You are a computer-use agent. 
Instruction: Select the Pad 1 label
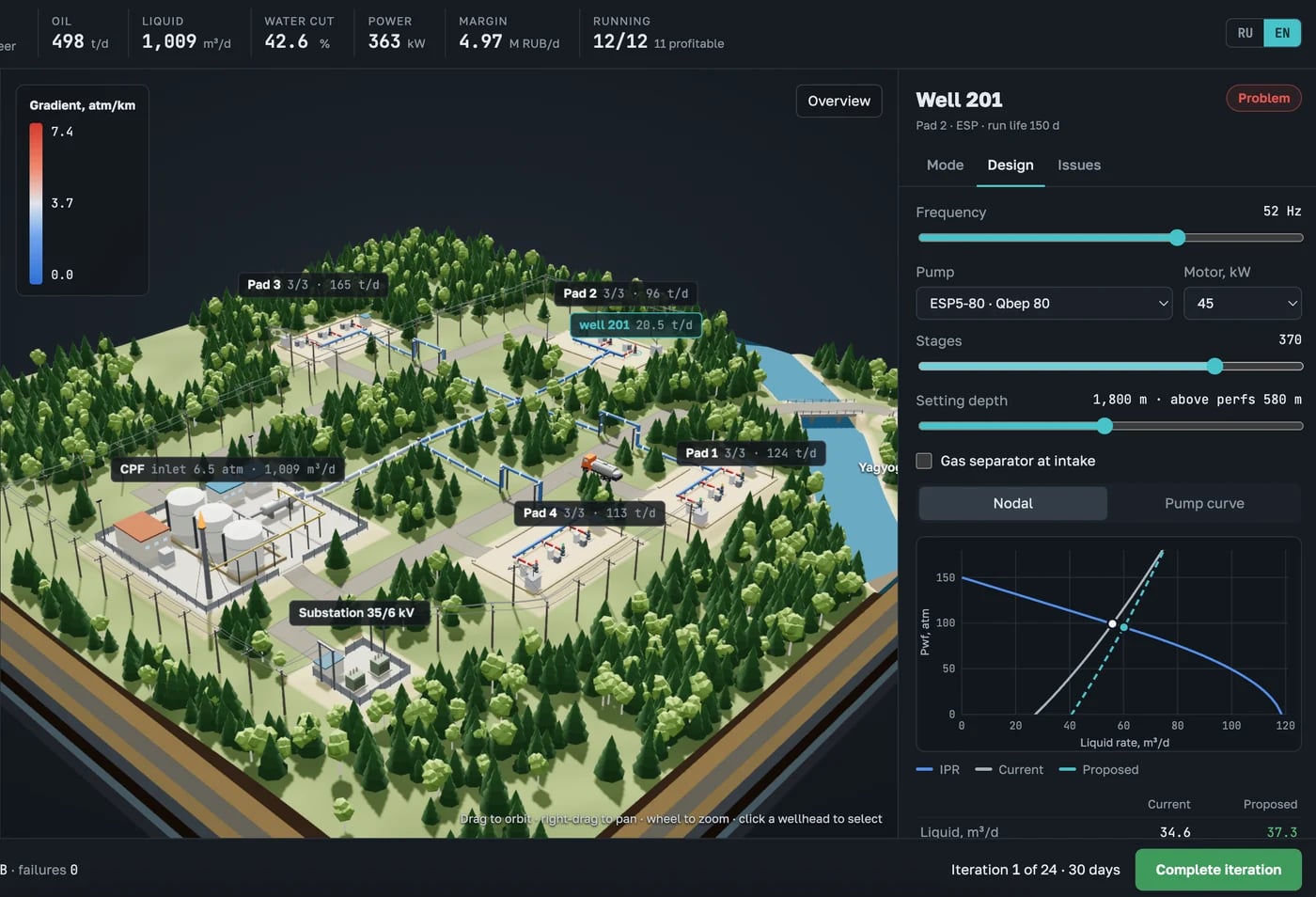point(750,453)
